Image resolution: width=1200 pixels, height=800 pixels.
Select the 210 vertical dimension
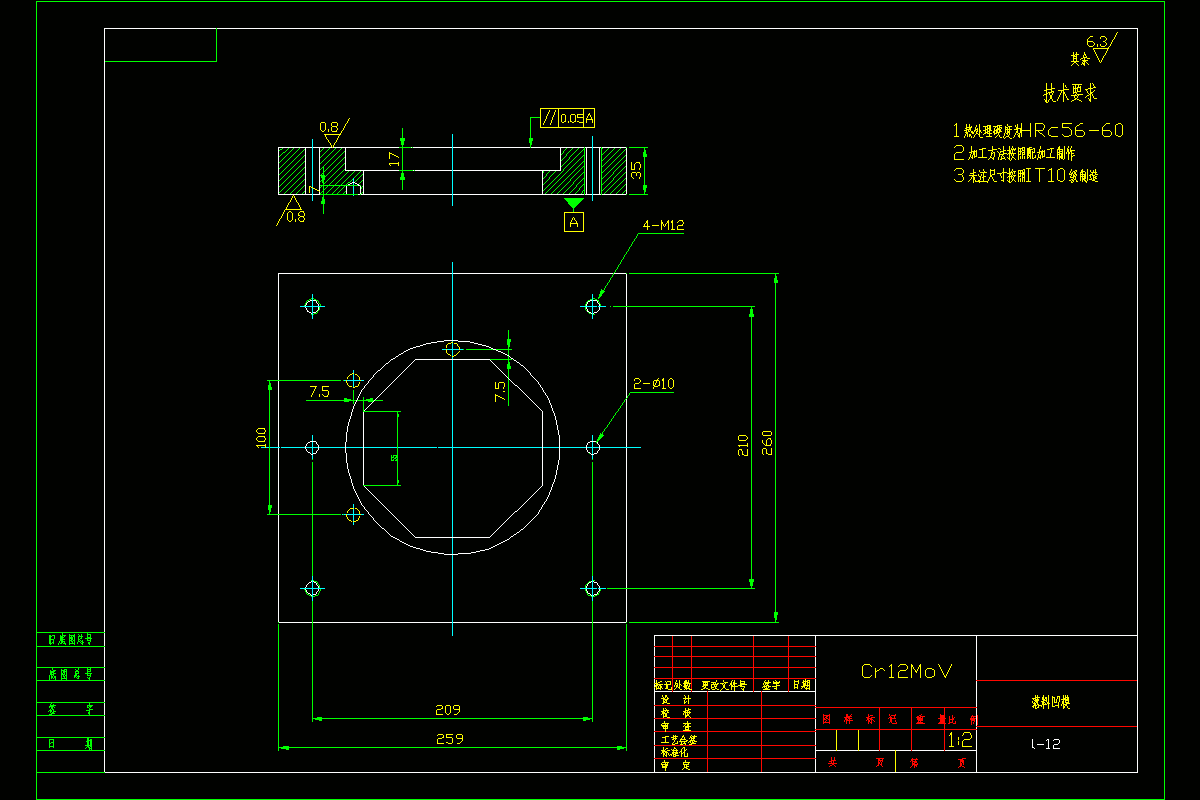pyautogui.click(x=743, y=445)
